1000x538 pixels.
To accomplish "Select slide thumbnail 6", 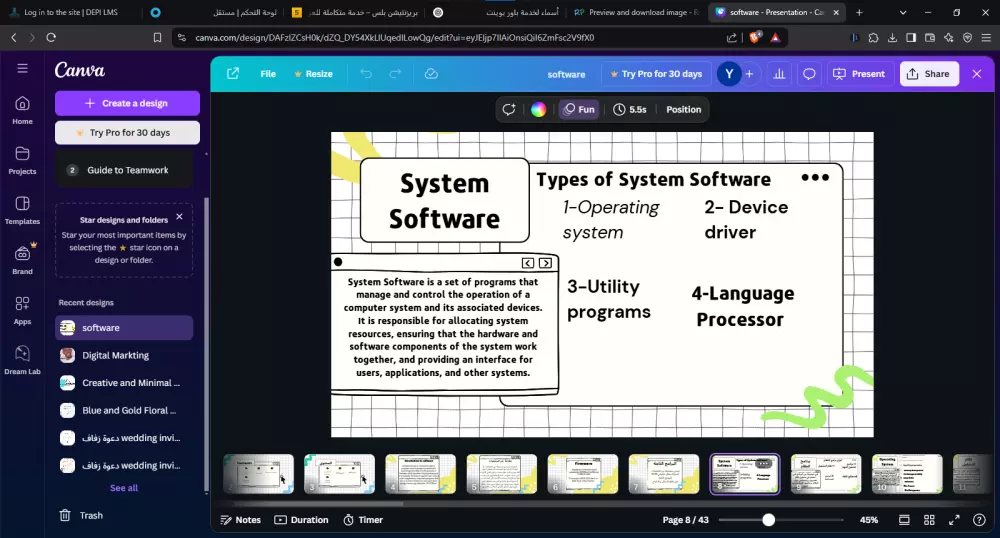I will tap(583, 474).
